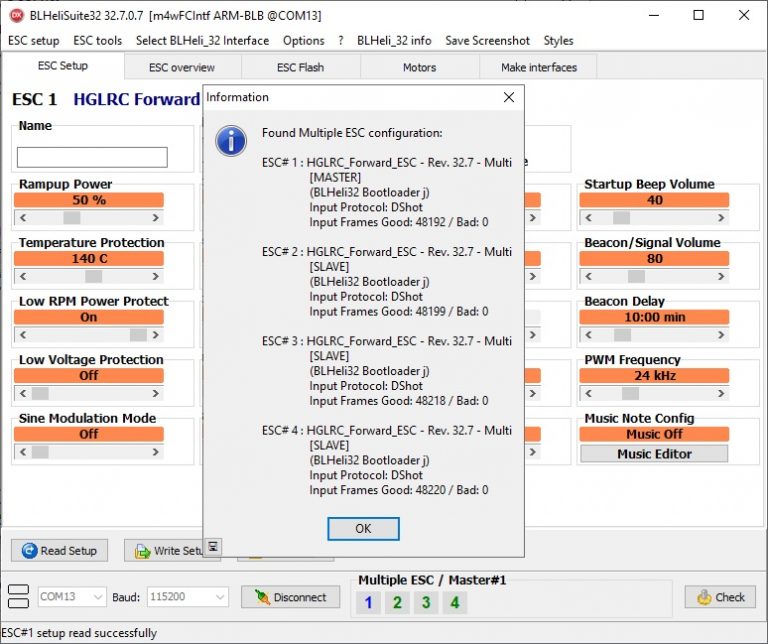Increase Rampup Power with right arrow
Viewport: 768px width, 644px height.
coord(155,217)
